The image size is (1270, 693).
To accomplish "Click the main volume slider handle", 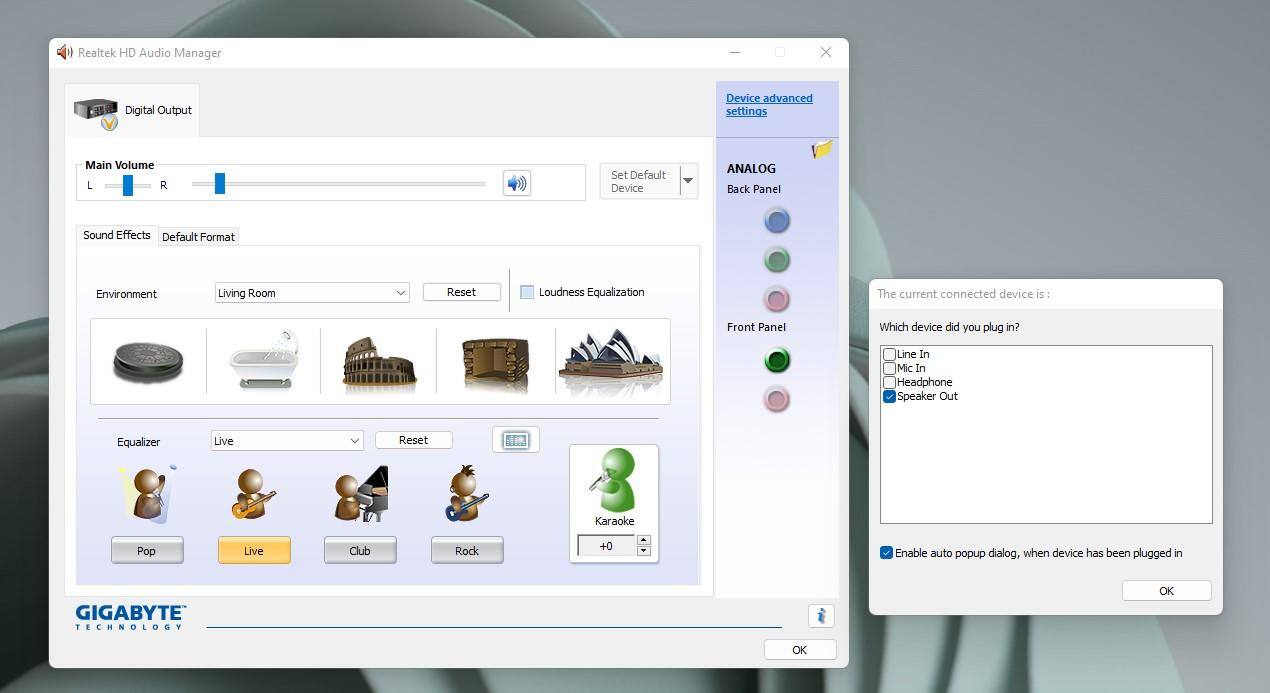I will point(219,183).
